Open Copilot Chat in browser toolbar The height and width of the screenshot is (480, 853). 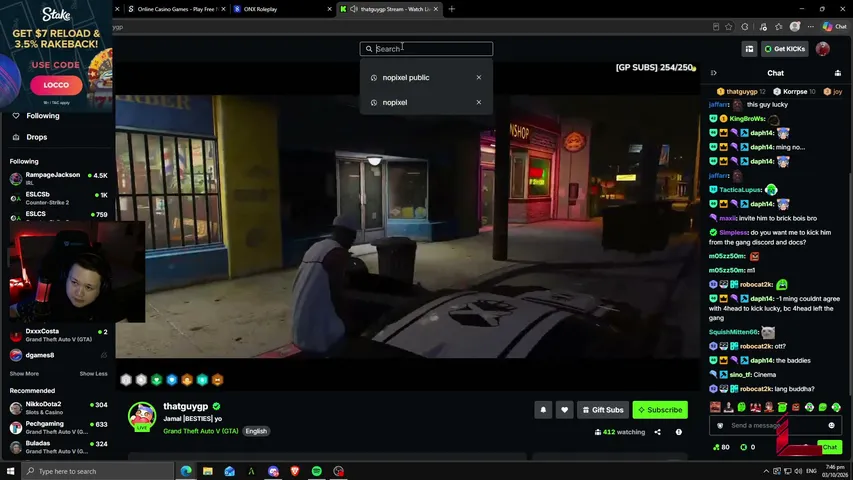click(x=835, y=27)
